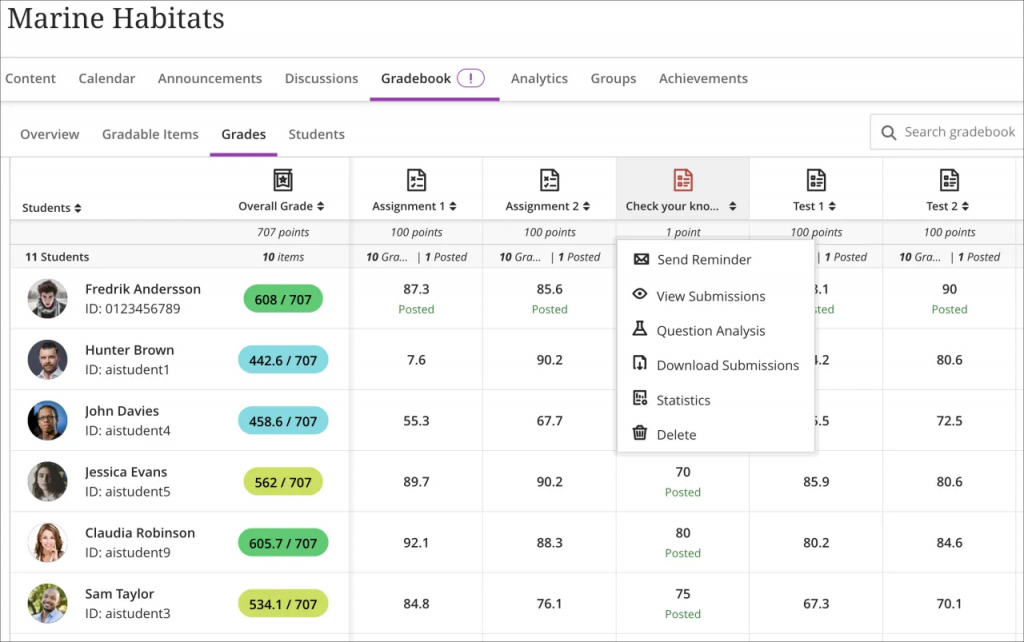
Task: Open Fredrik Andersson's overall grade pill
Action: pyautogui.click(x=283, y=298)
